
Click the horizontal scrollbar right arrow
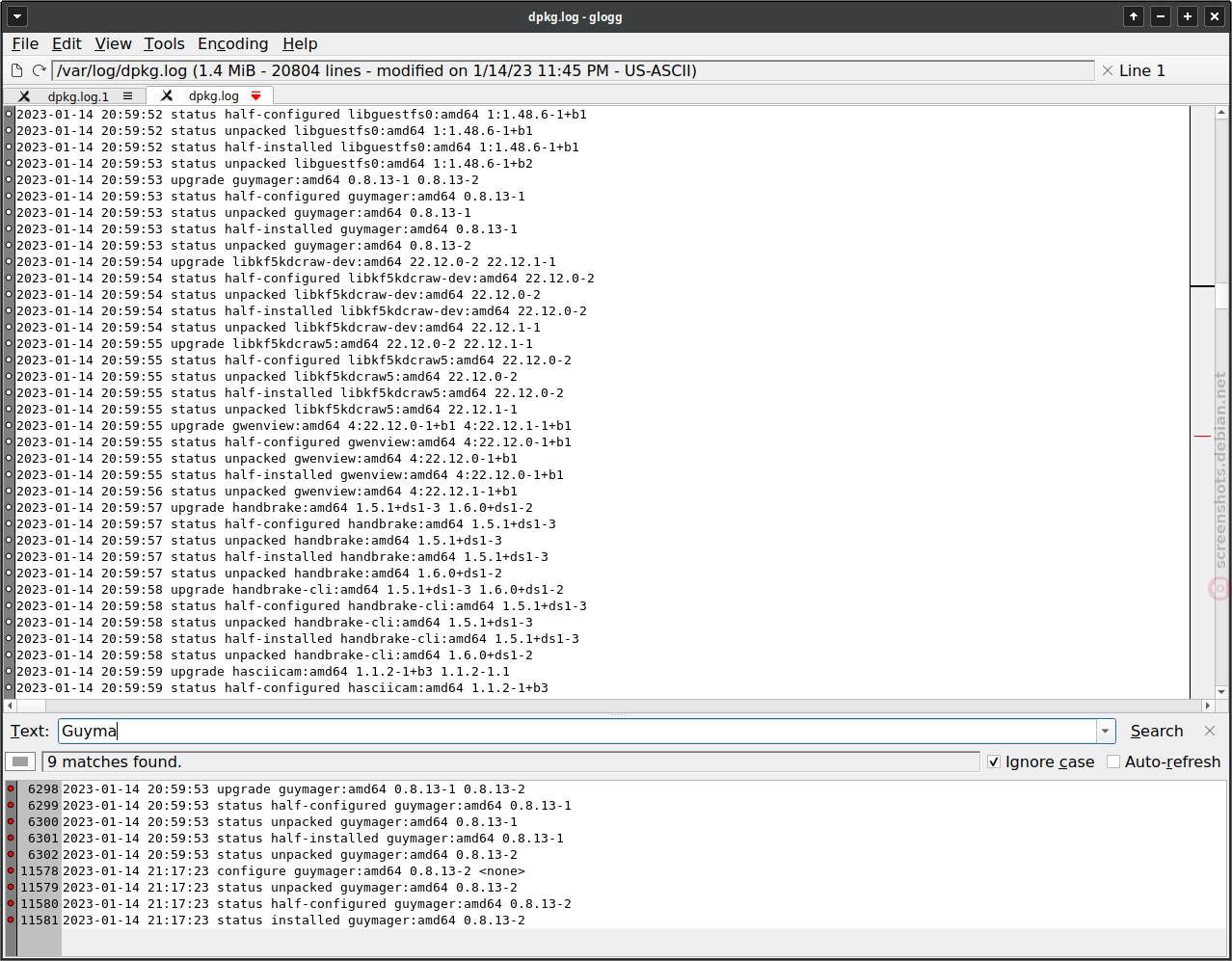(1208, 706)
